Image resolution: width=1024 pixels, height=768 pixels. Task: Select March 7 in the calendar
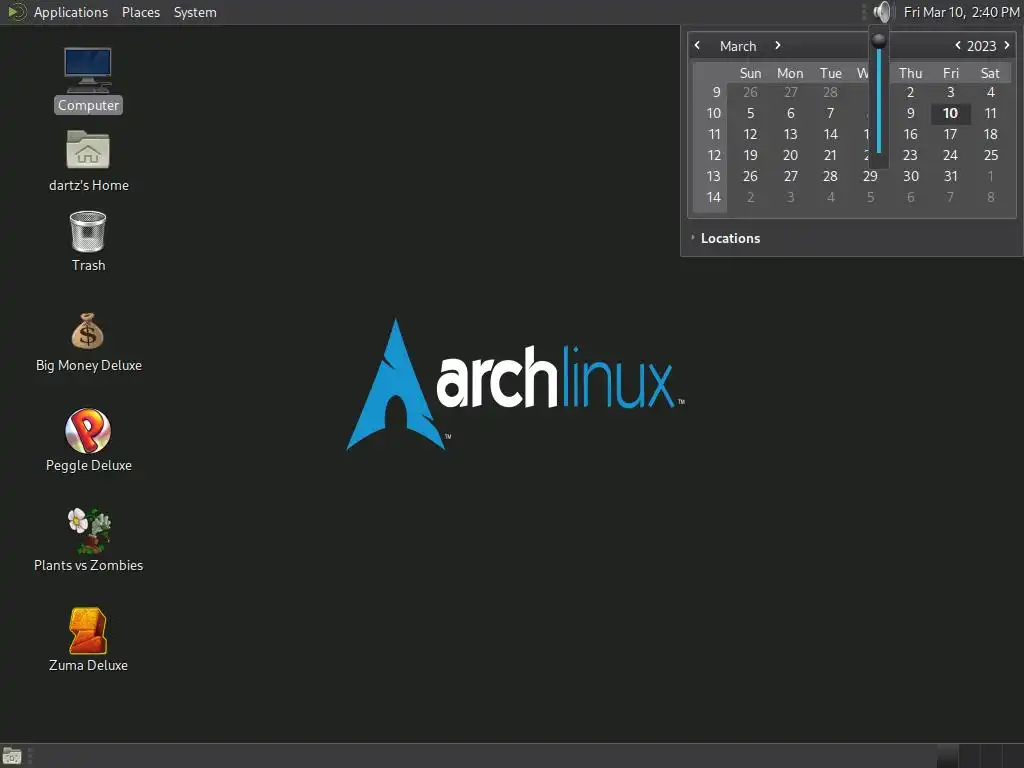coord(830,113)
